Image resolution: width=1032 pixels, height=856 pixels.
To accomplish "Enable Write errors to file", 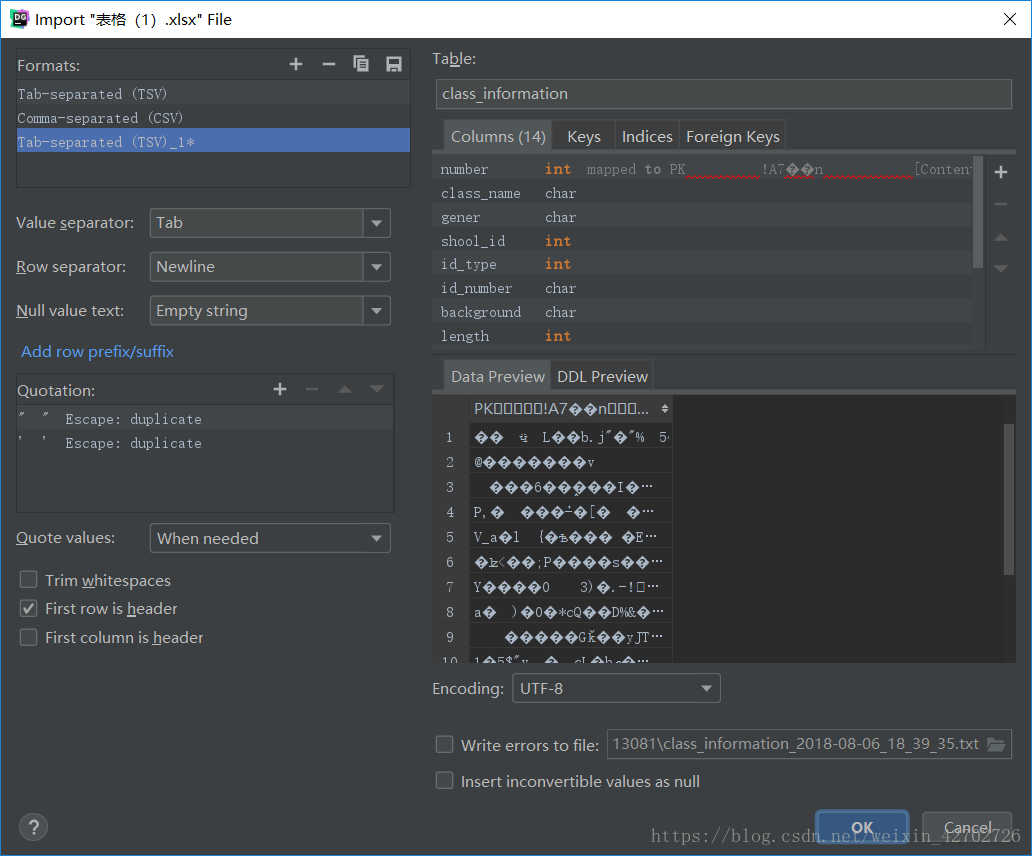I will click(445, 745).
